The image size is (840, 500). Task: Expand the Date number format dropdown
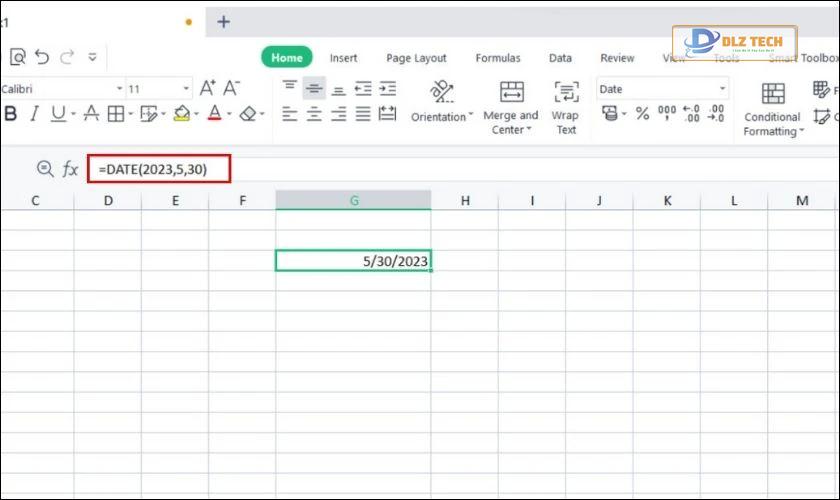pyautogui.click(x=722, y=88)
